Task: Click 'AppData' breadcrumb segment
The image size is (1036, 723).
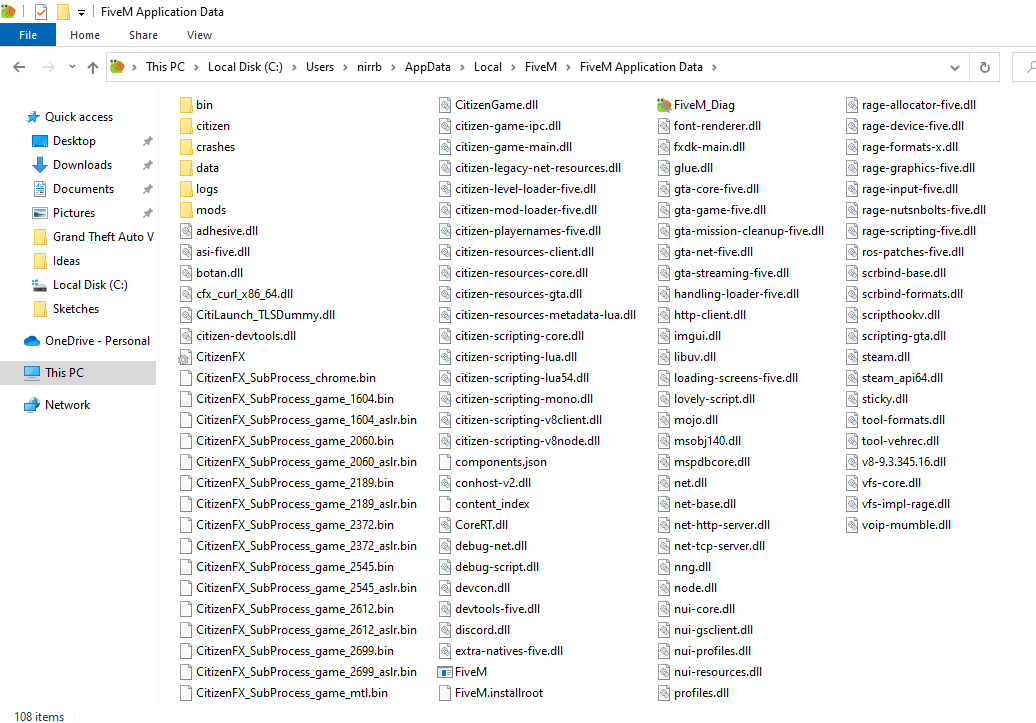Action: tap(427, 67)
